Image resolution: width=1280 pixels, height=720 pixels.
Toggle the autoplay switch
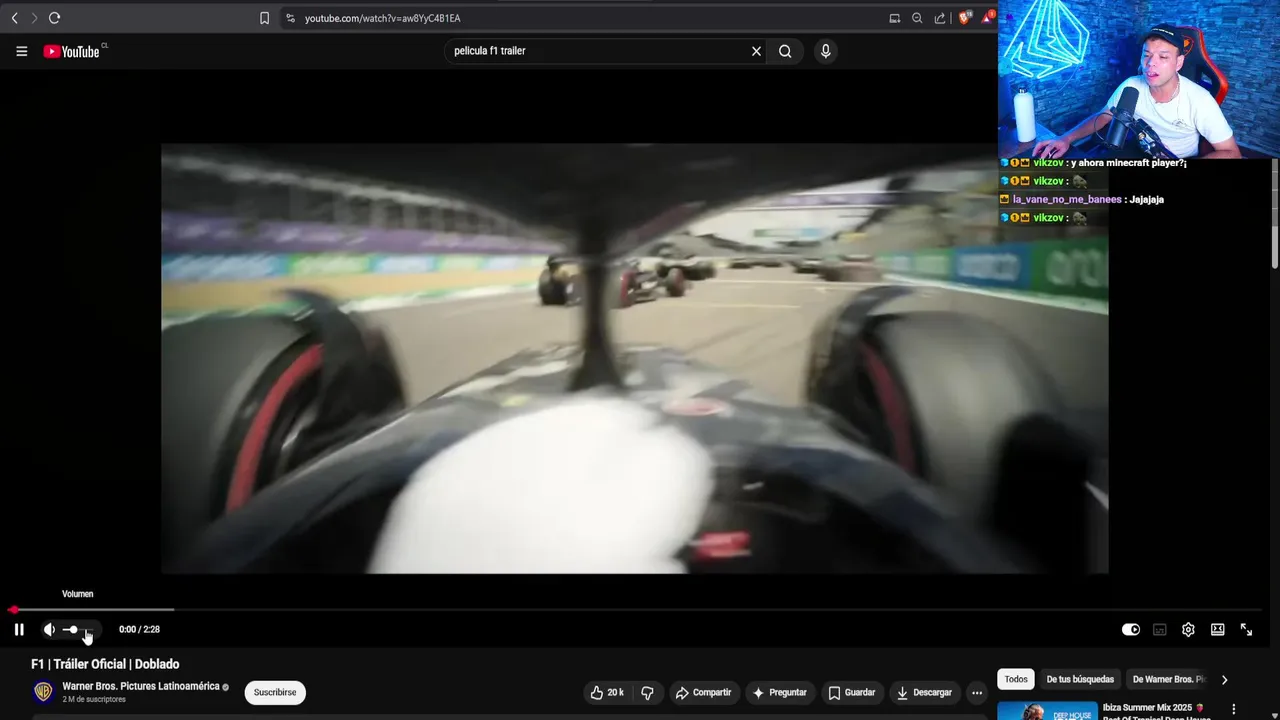tap(1131, 629)
